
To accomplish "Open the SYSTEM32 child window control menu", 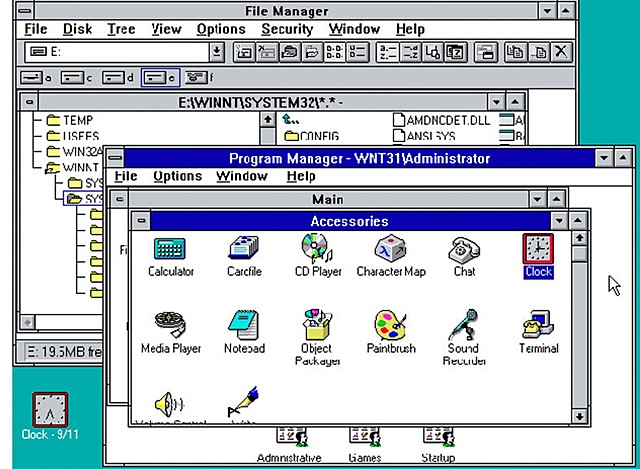I will coord(29,102).
